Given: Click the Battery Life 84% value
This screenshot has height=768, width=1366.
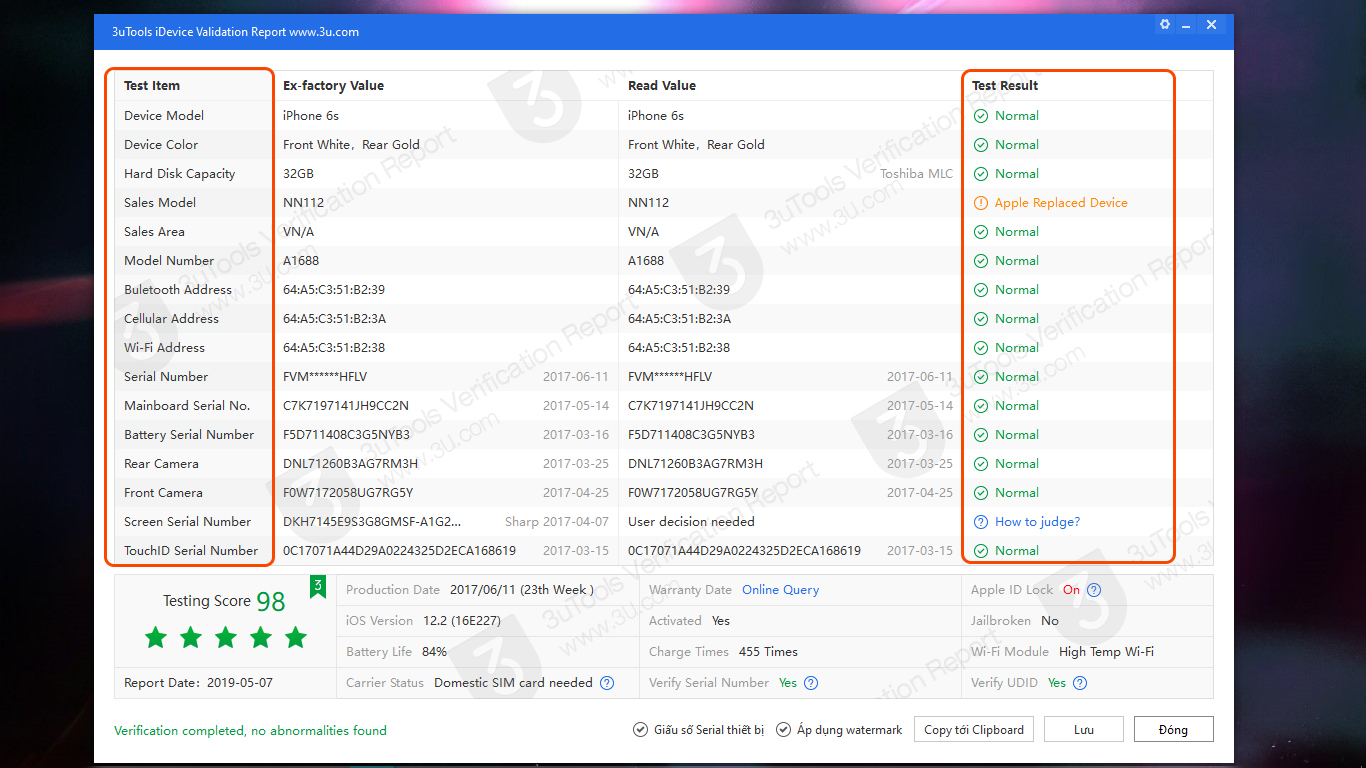Looking at the screenshot, I should tap(434, 652).
